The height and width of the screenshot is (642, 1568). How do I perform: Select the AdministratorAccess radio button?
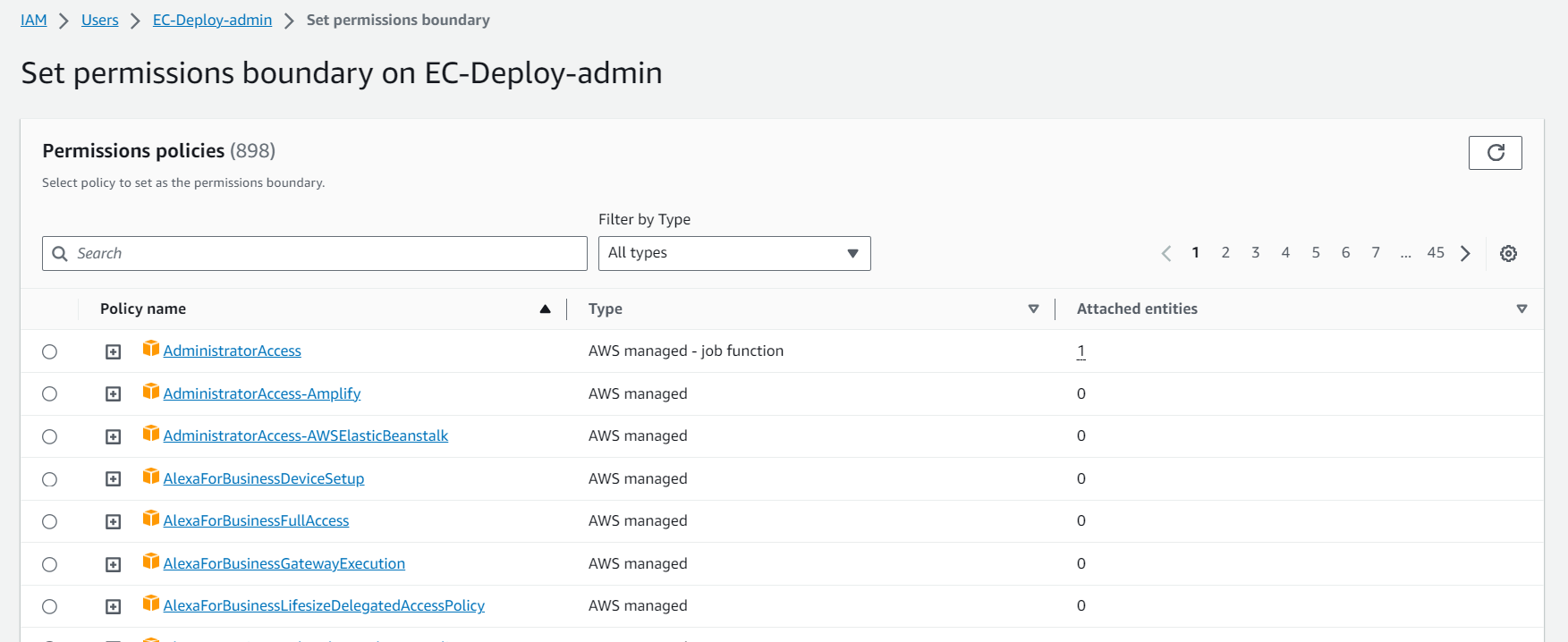50,351
